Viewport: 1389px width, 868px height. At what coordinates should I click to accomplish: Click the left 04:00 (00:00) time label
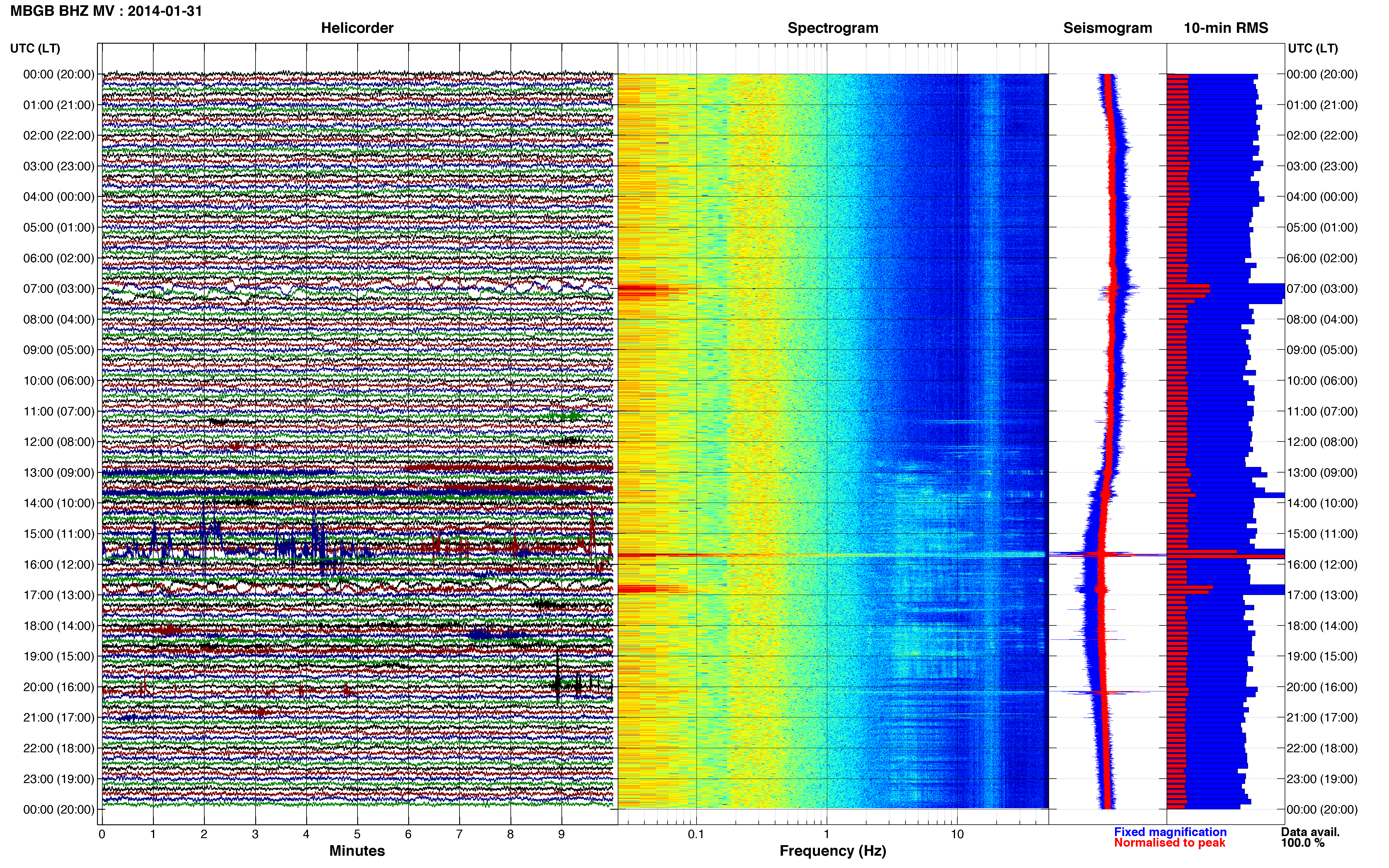(x=59, y=197)
